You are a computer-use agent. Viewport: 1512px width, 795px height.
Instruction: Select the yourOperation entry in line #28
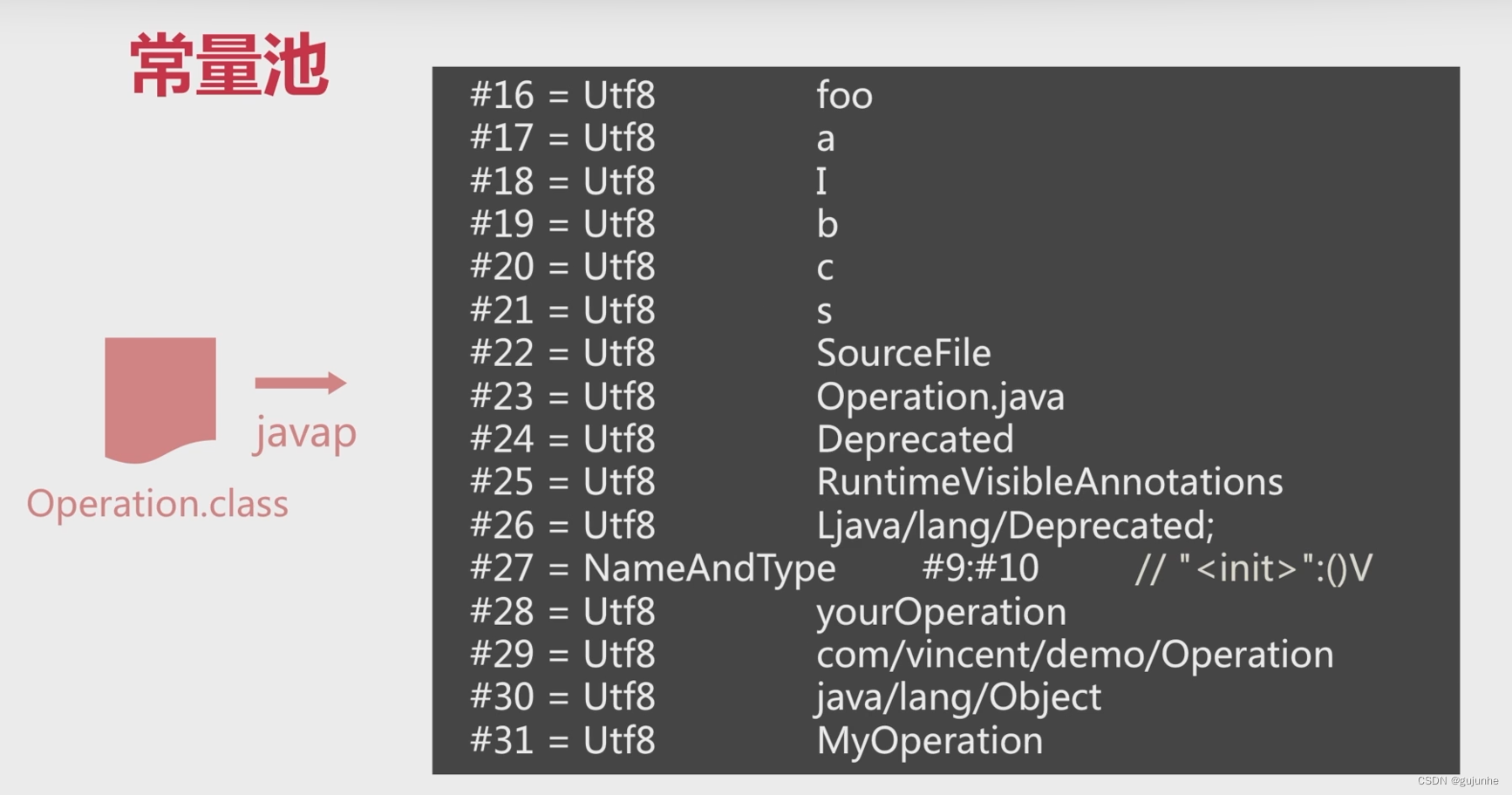click(x=941, y=611)
